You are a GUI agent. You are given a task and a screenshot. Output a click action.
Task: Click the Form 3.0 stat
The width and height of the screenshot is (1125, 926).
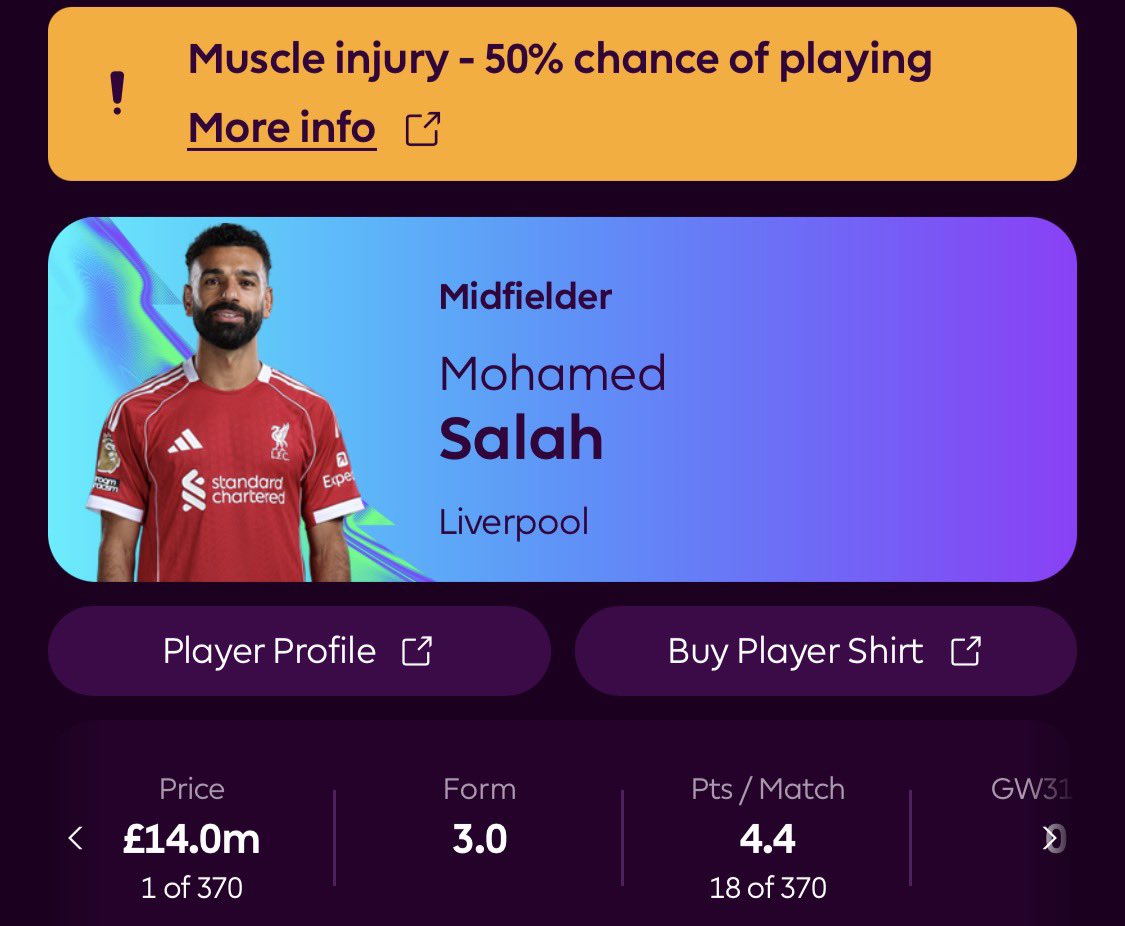click(479, 838)
